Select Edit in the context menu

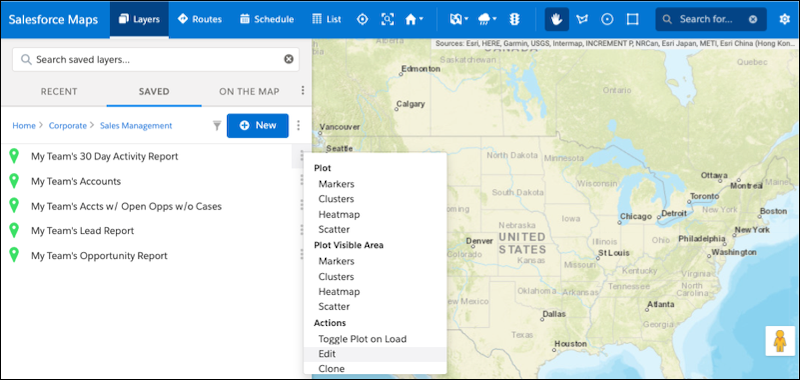click(x=375, y=354)
